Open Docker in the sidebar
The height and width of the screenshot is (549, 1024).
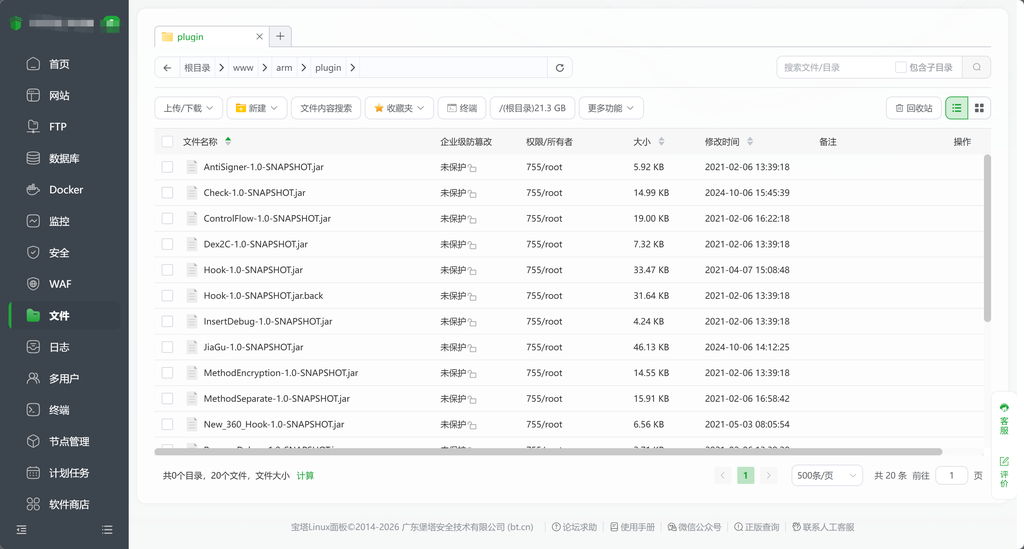tap(66, 190)
